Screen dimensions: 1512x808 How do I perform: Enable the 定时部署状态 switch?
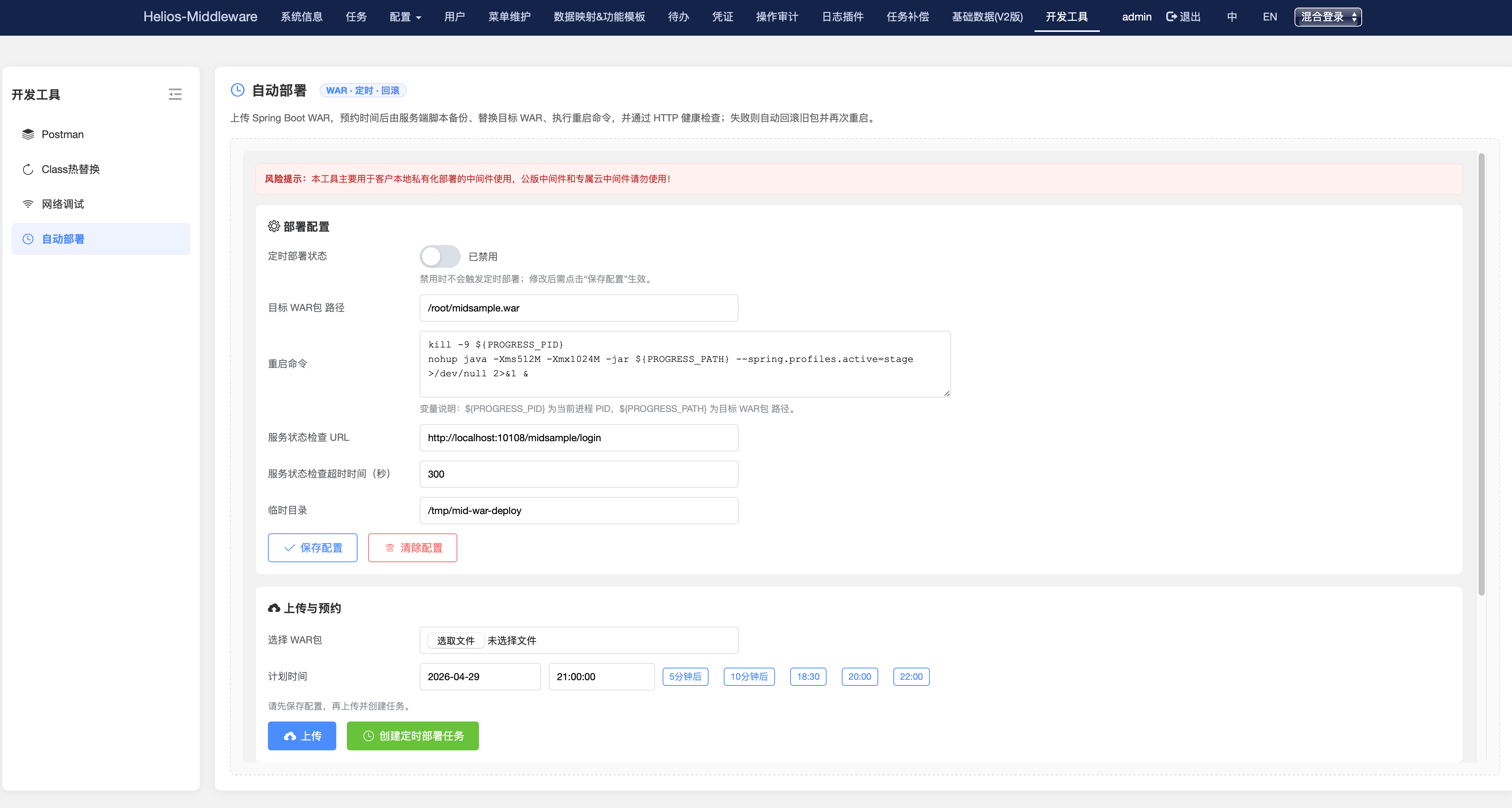coord(439,256)
